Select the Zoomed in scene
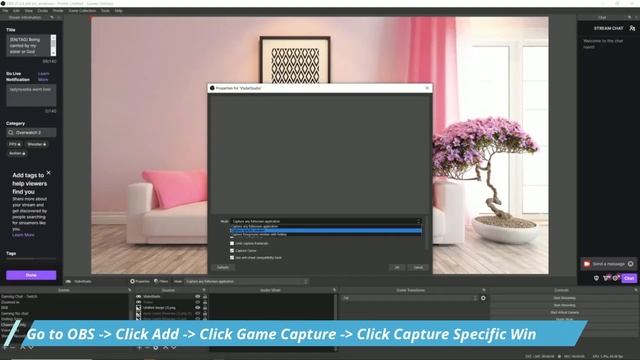The width and height of the screenshot is (640, 360). point(11,302)
